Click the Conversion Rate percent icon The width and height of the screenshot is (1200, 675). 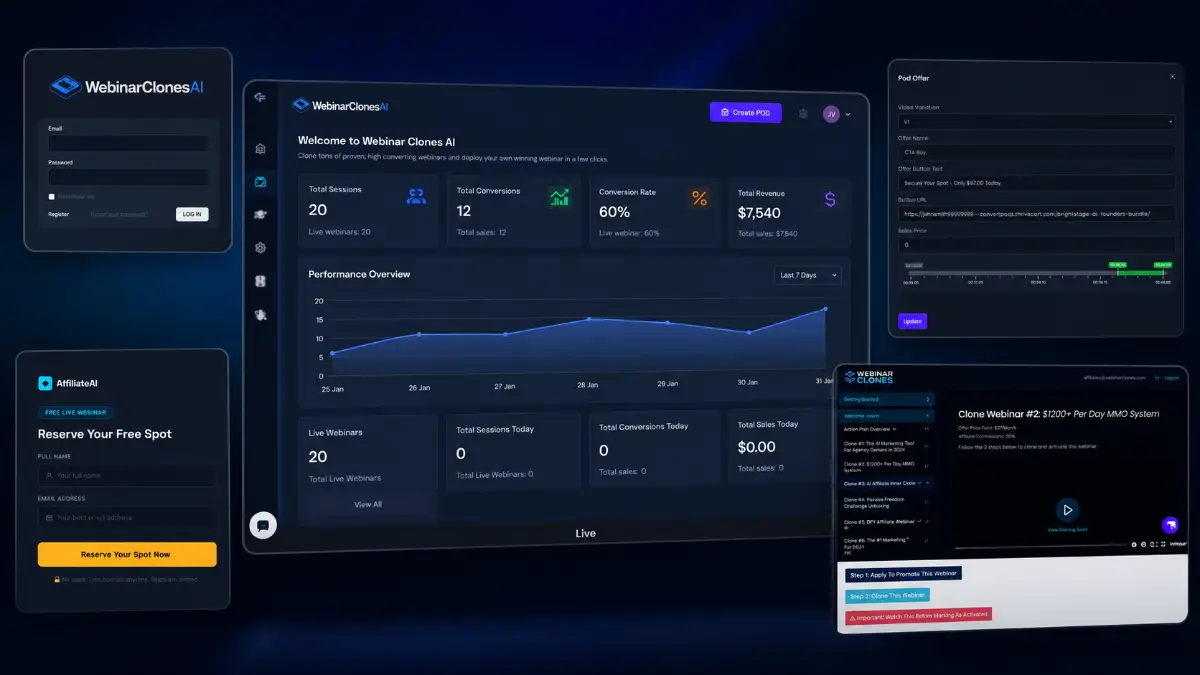(699, 198)
